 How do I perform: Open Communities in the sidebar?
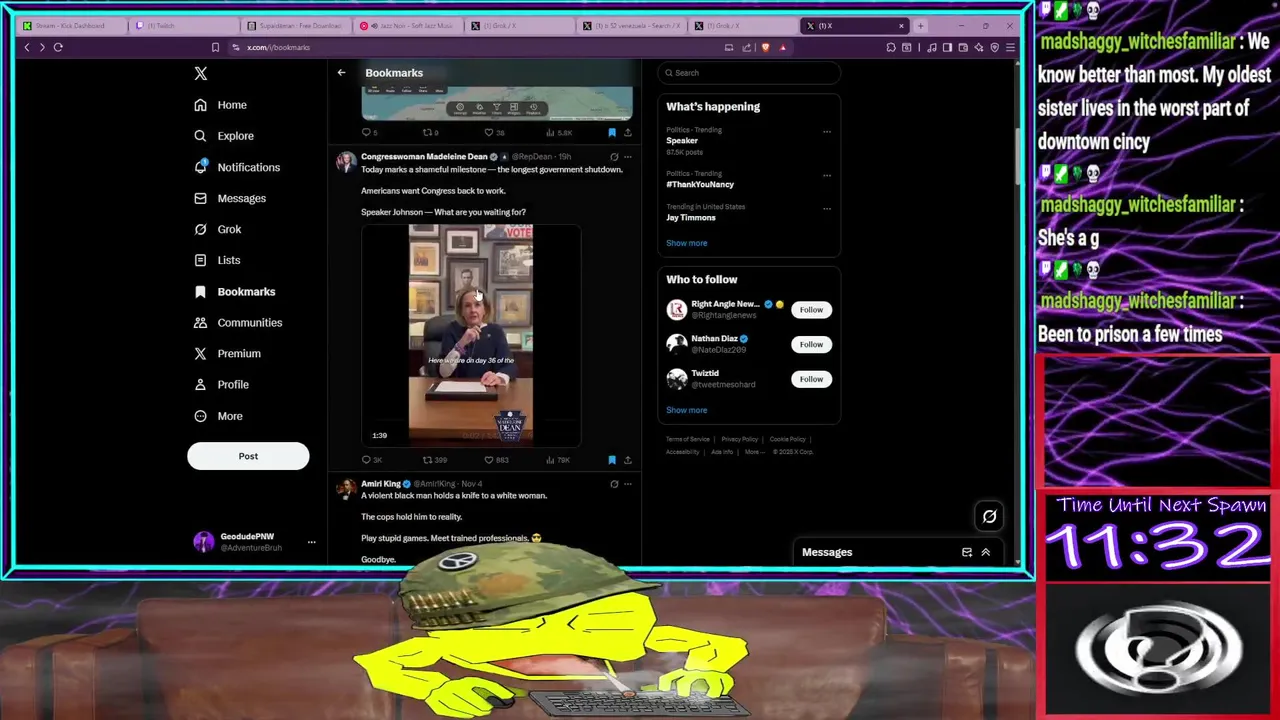point(238,322)
